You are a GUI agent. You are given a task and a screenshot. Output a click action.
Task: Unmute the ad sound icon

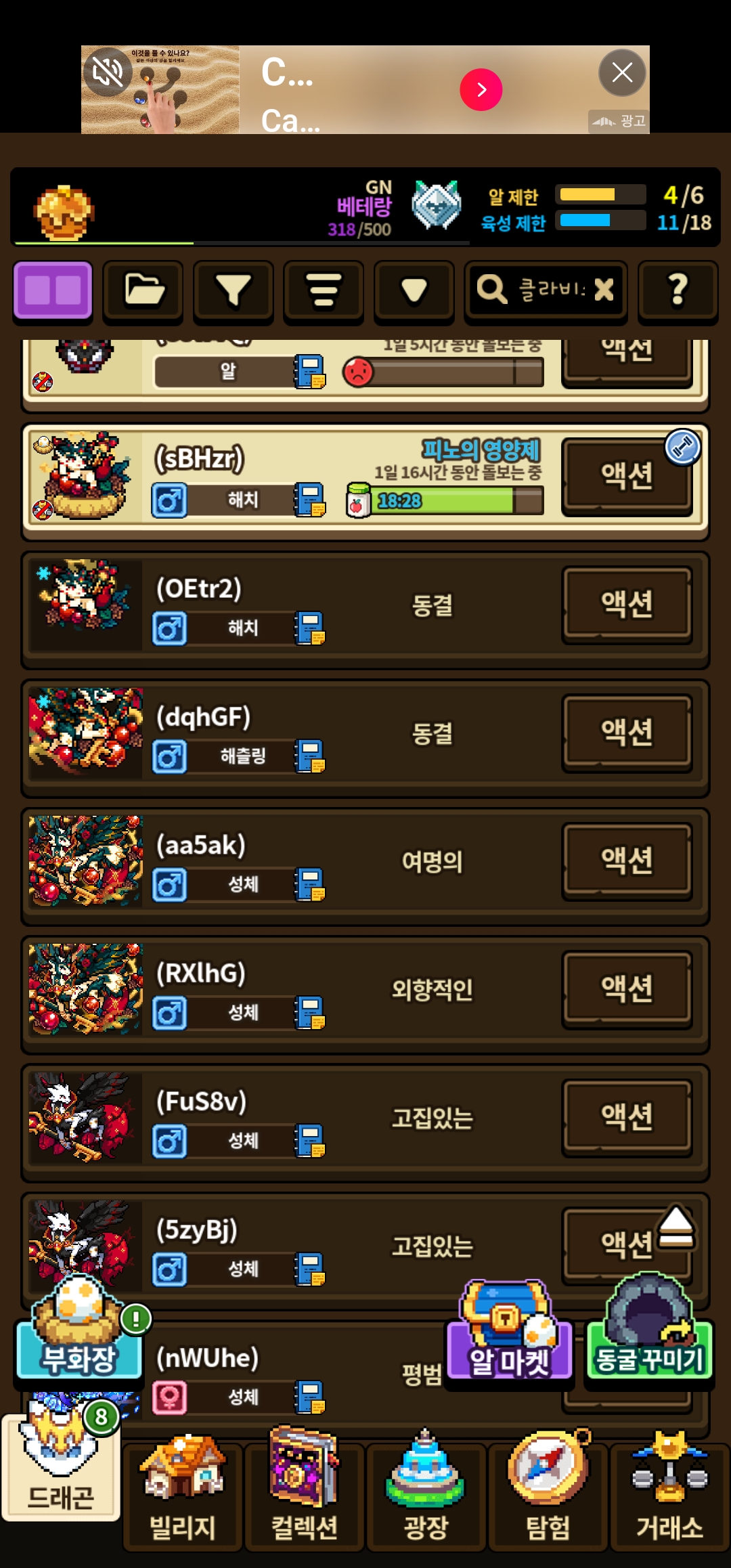pyautogui.click(x=108, y=71)
